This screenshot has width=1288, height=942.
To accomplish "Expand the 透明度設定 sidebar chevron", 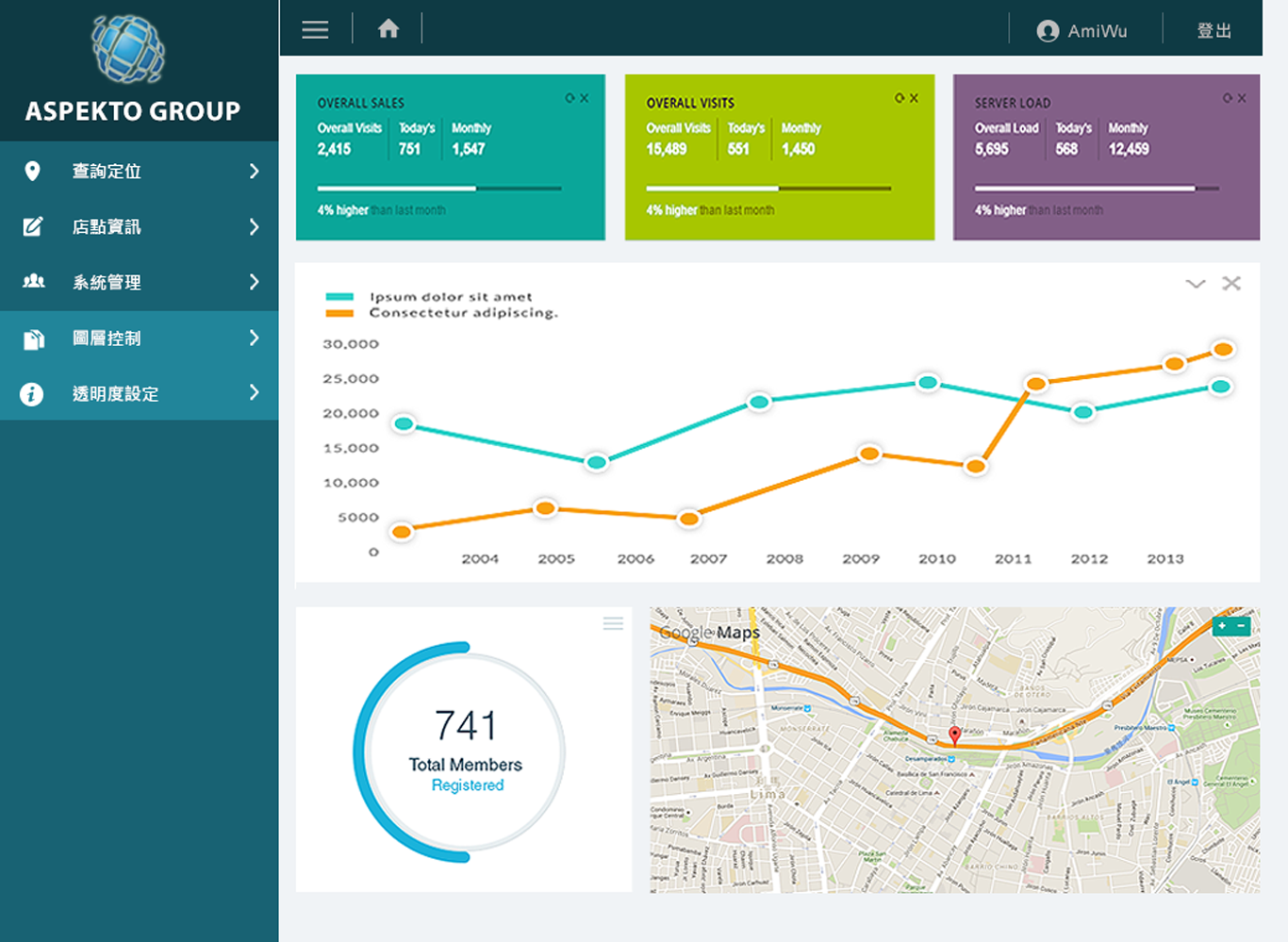I will point(254,392).
